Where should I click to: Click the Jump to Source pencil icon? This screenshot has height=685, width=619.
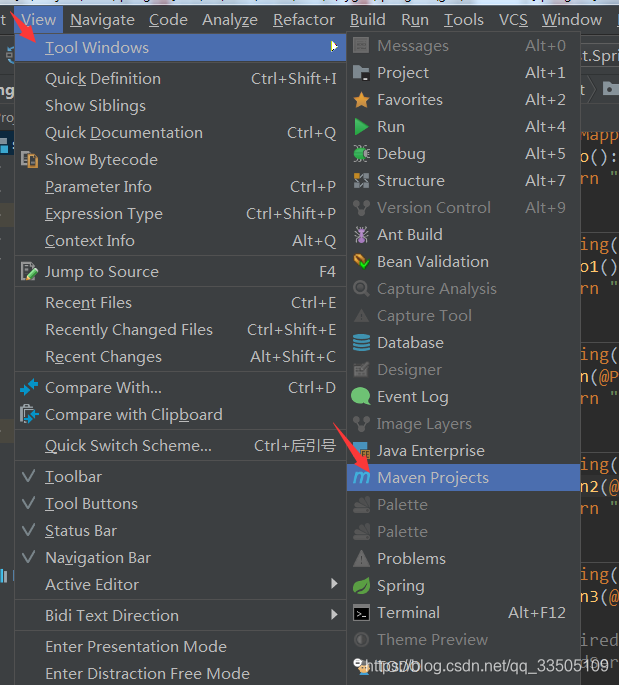click(x=29, y=272)
